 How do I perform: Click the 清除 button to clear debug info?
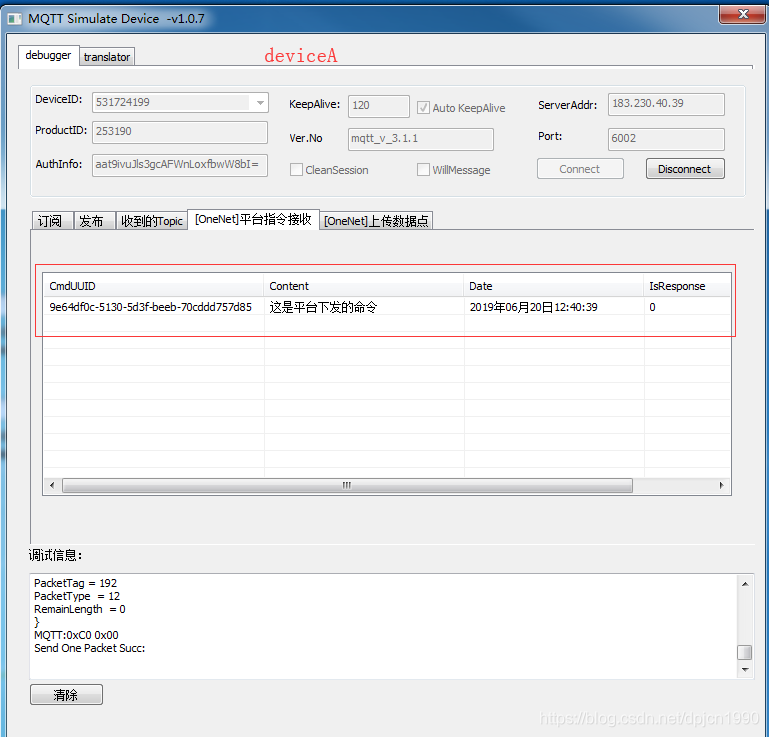click(66, 695)
